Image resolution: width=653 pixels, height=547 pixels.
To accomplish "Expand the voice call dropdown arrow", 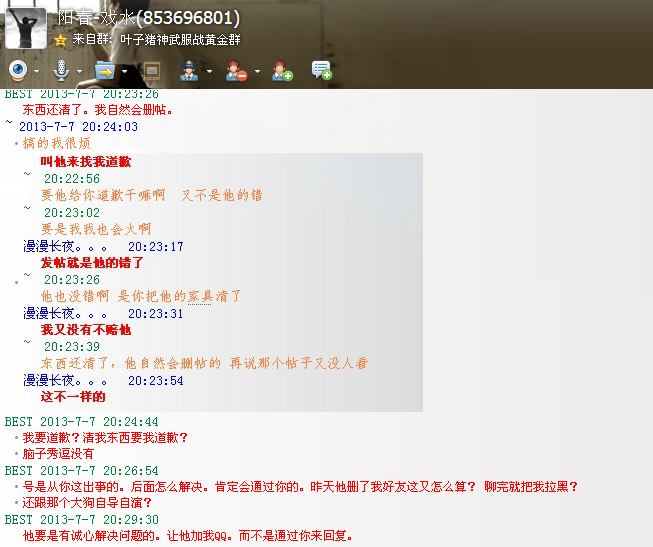I will [x=79, y=71].
